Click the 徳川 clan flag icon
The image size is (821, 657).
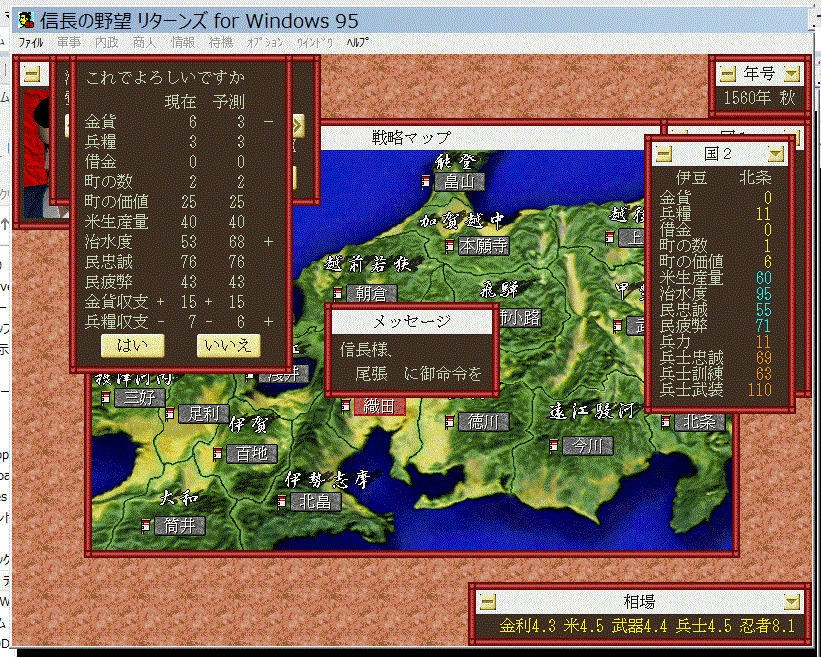click(x=450, y=421)
